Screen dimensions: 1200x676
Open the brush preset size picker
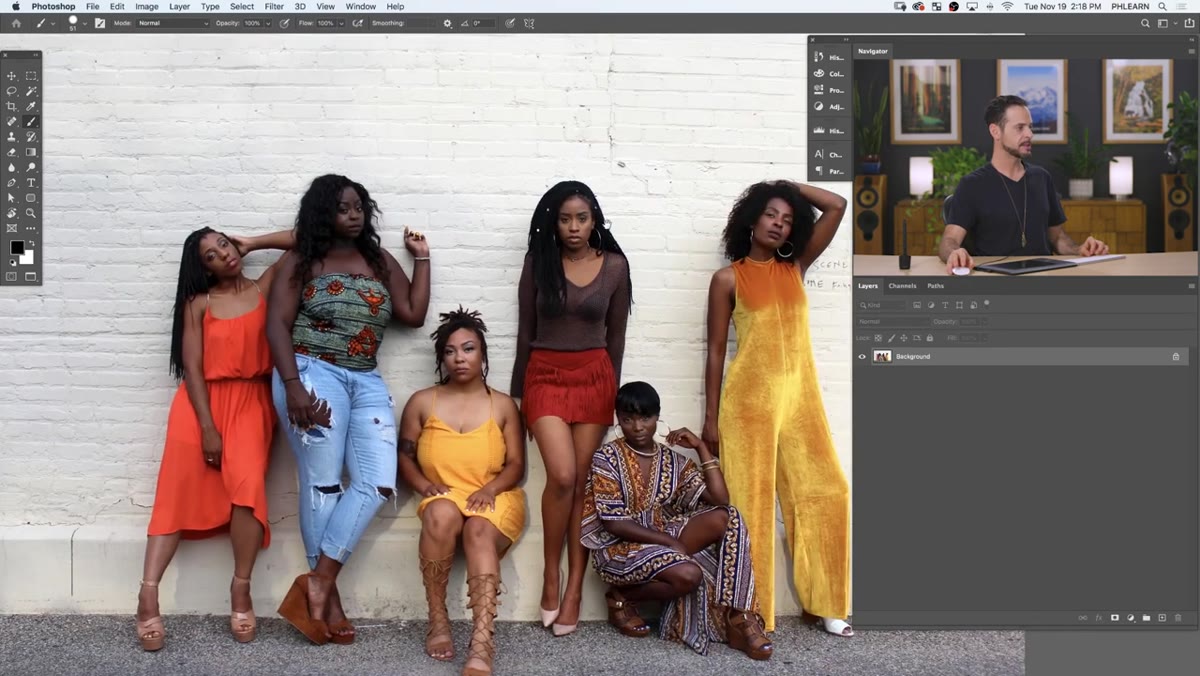[75, 23]
